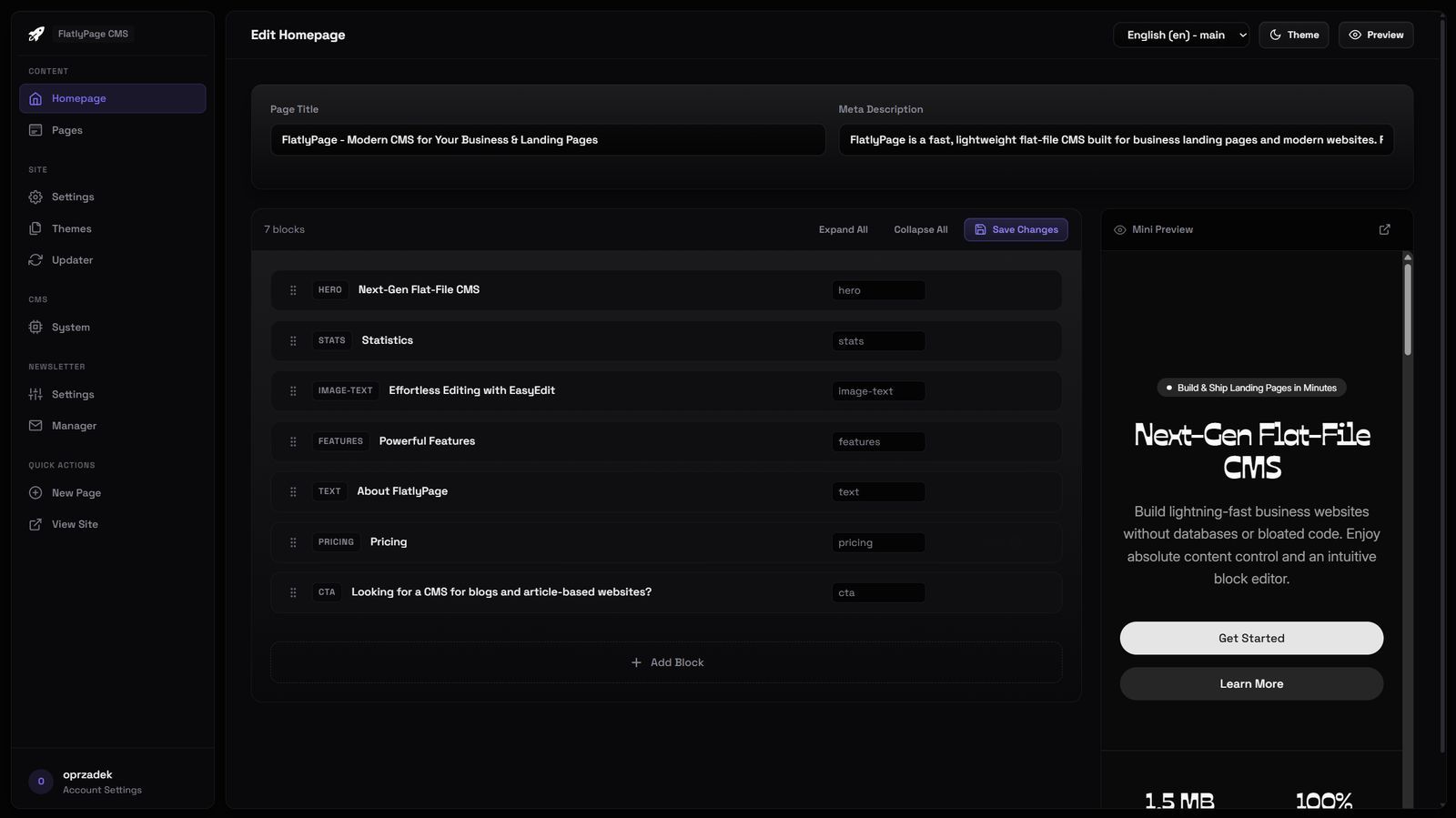The height and width of the screenshot is (818, 1456).
Task: Expand the Effortless Editing with EasyEdit block
Action: [x=666, y=391]
